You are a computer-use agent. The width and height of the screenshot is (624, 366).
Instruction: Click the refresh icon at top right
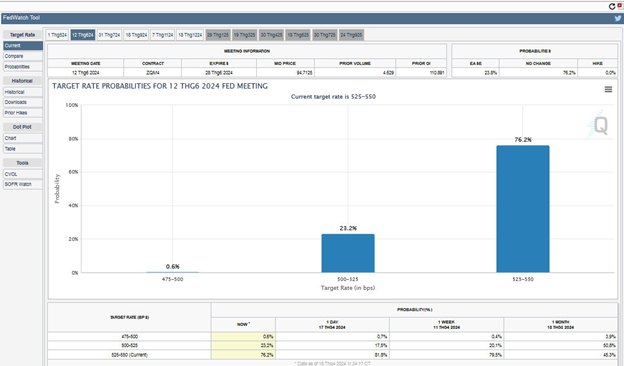tap(612, 6)
